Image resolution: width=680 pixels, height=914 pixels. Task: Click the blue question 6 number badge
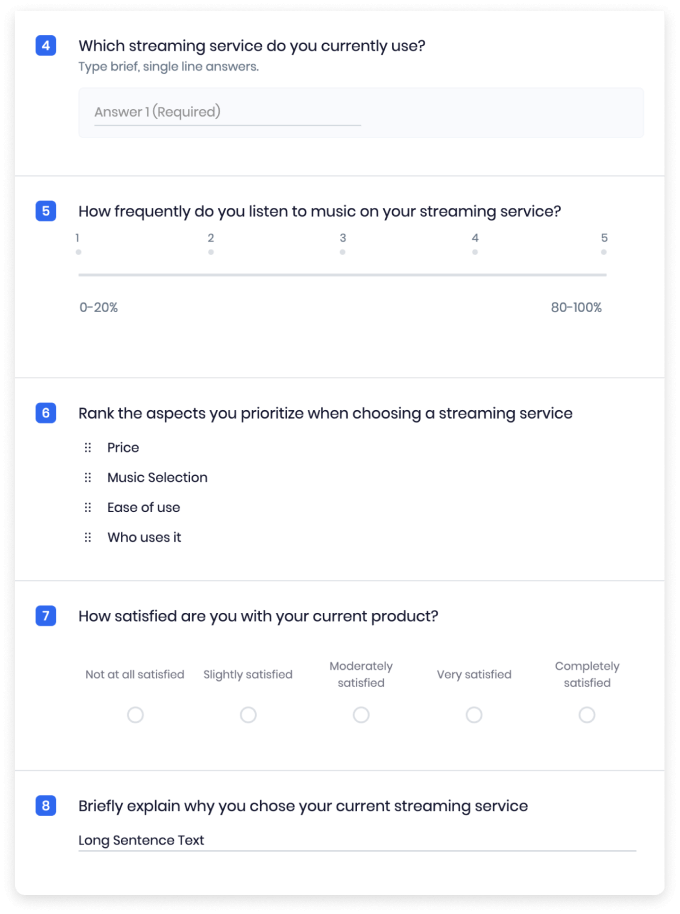pyautogui.click(x=46, y=413)
